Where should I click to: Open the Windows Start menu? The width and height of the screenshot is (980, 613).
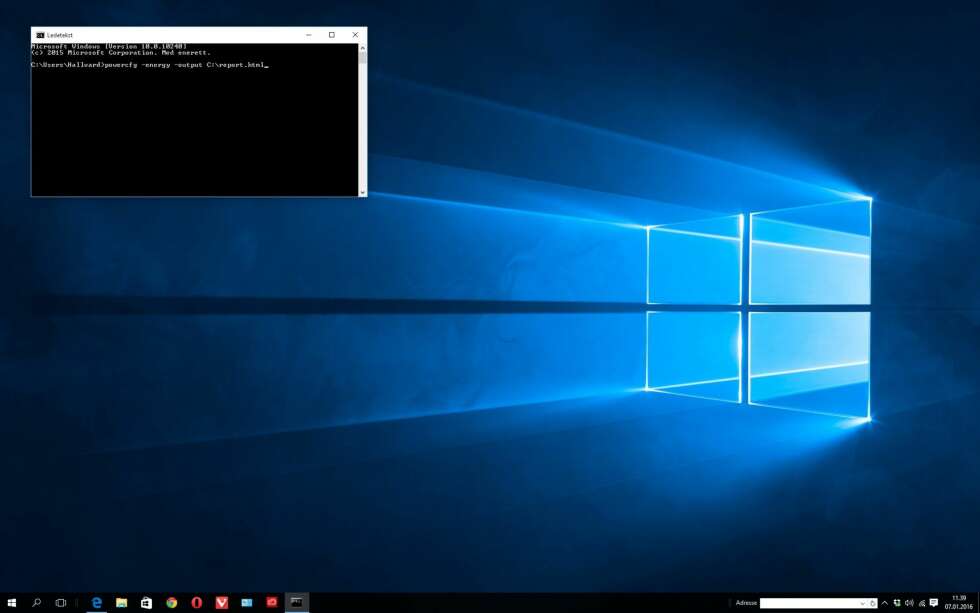click(11, 602)
